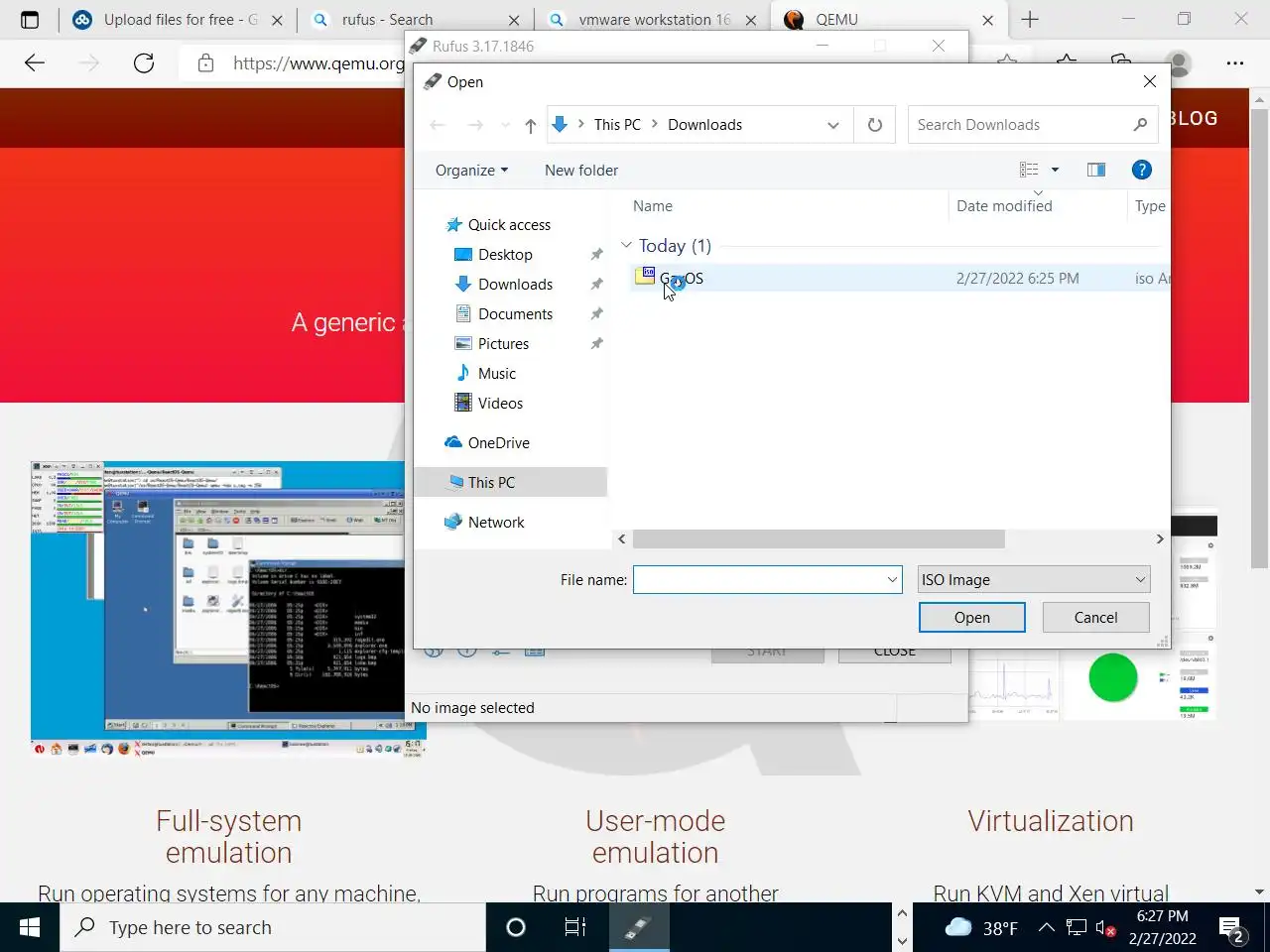Select This PC in the navigation pane

click(491, 483)
